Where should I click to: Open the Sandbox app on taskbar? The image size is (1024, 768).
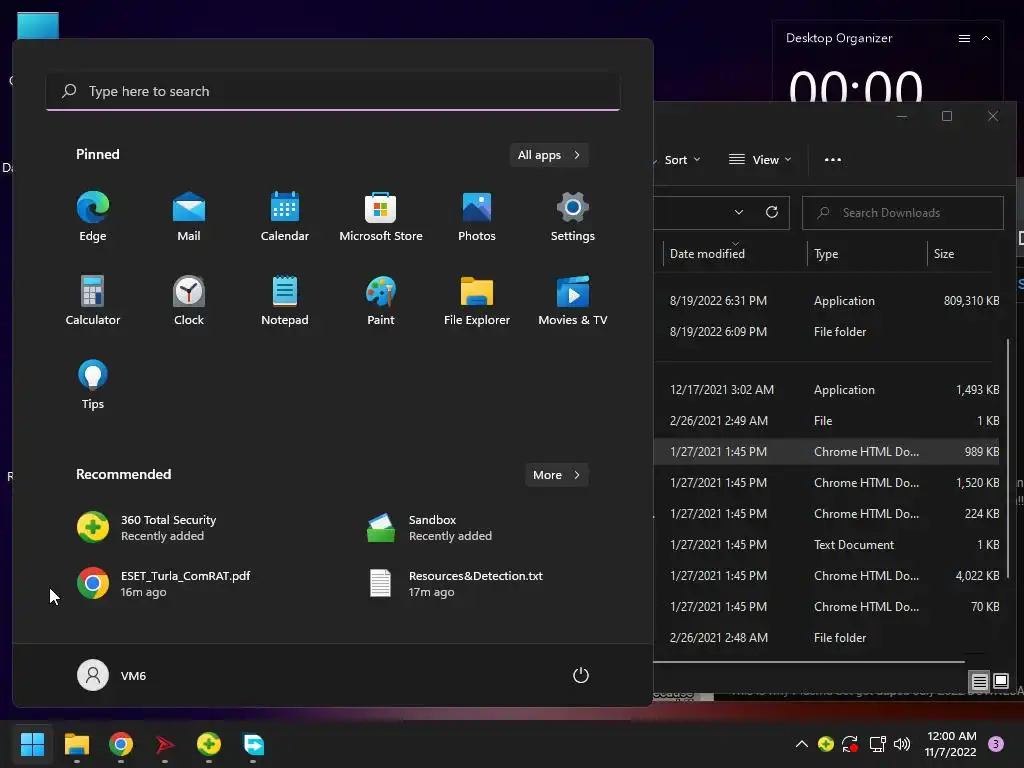tap(253, 744)
